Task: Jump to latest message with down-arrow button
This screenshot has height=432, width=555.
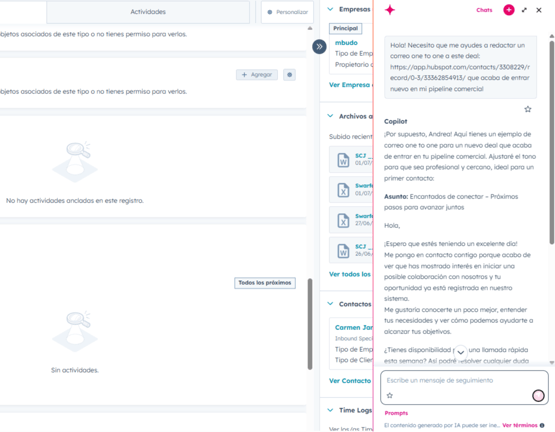Action: [x=460, y=352]
